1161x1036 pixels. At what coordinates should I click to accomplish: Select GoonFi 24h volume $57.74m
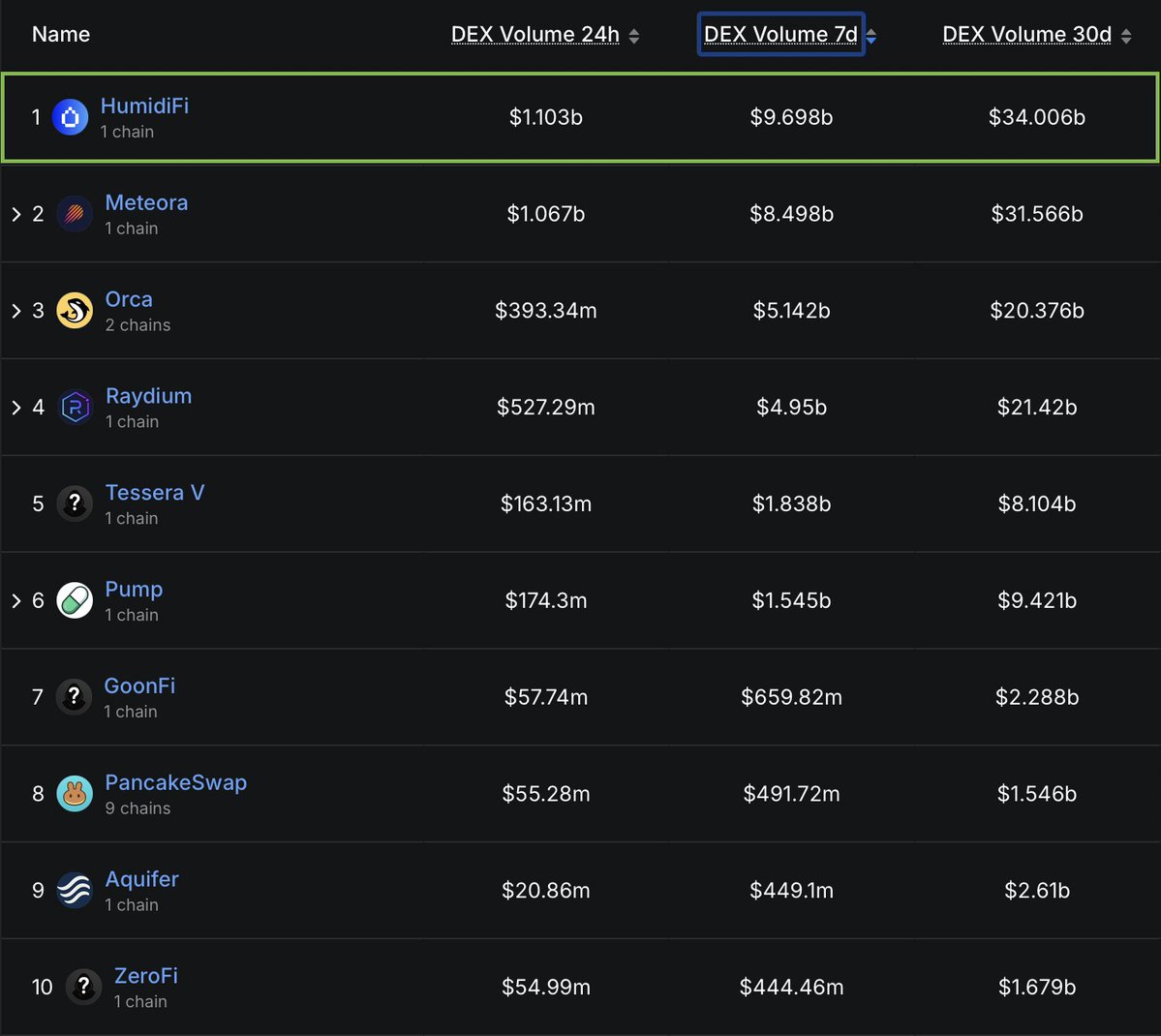(546, 697)
